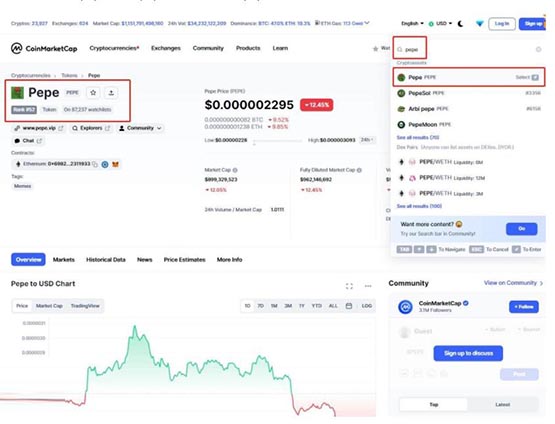This screenshot has height=424, width=555.
Task: Click the Sign up button
Action: [532, 24]
